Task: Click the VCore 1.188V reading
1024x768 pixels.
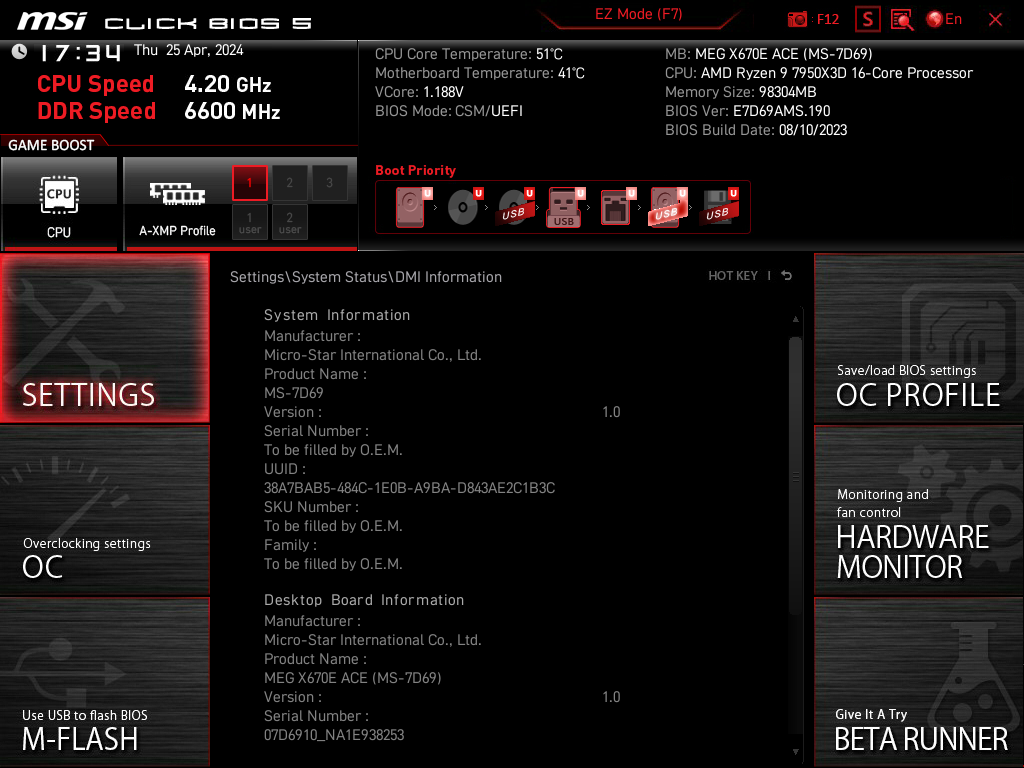Action: tap(419, 92)
